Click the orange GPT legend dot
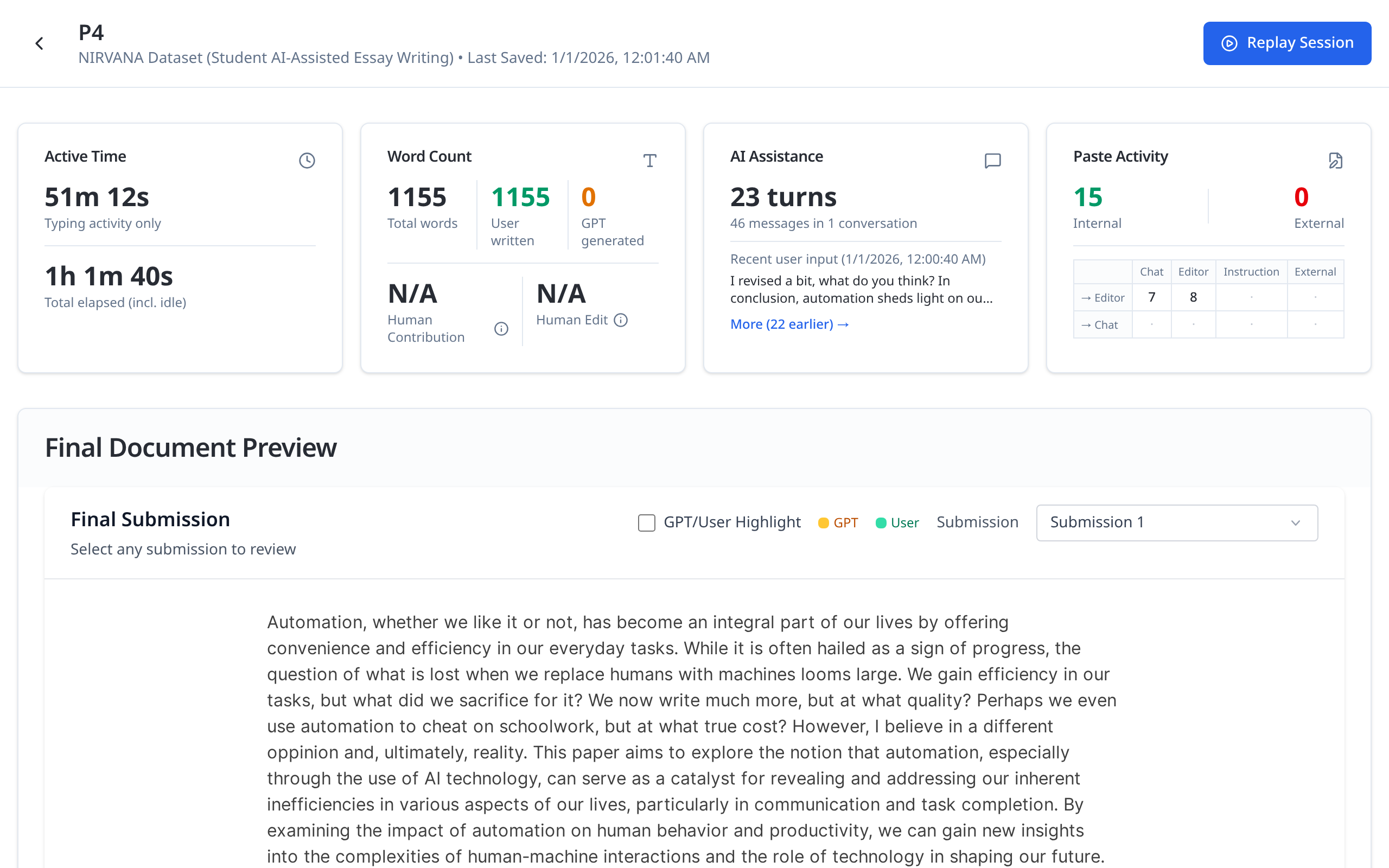This screenshot has width=1389, height=868. click(x=823, y=522)
